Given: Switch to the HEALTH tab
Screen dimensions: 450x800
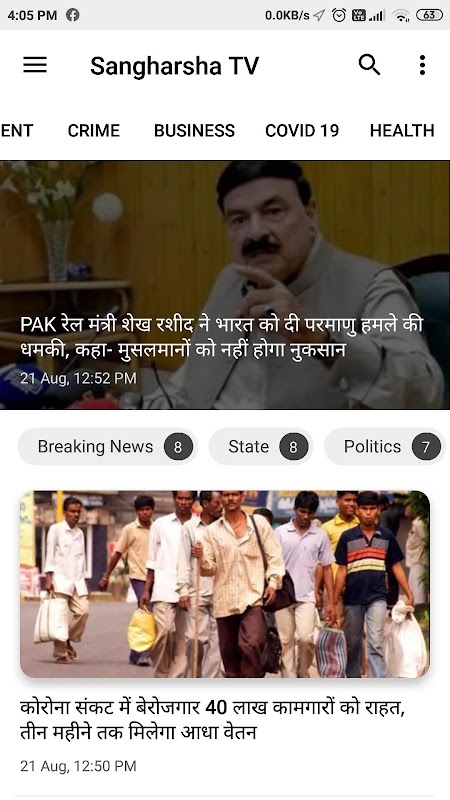Looking at the screenshot, I should [402, 131].
